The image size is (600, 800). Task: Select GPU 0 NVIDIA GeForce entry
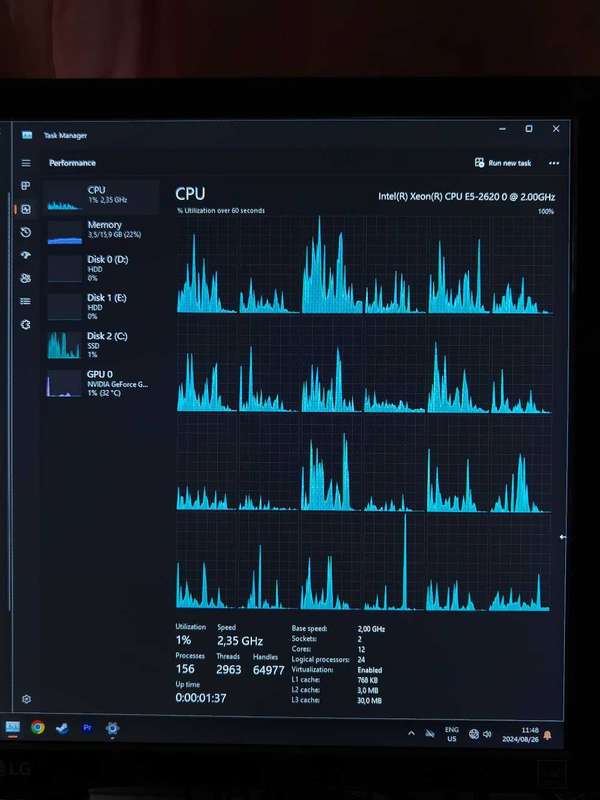click(102, 383)
